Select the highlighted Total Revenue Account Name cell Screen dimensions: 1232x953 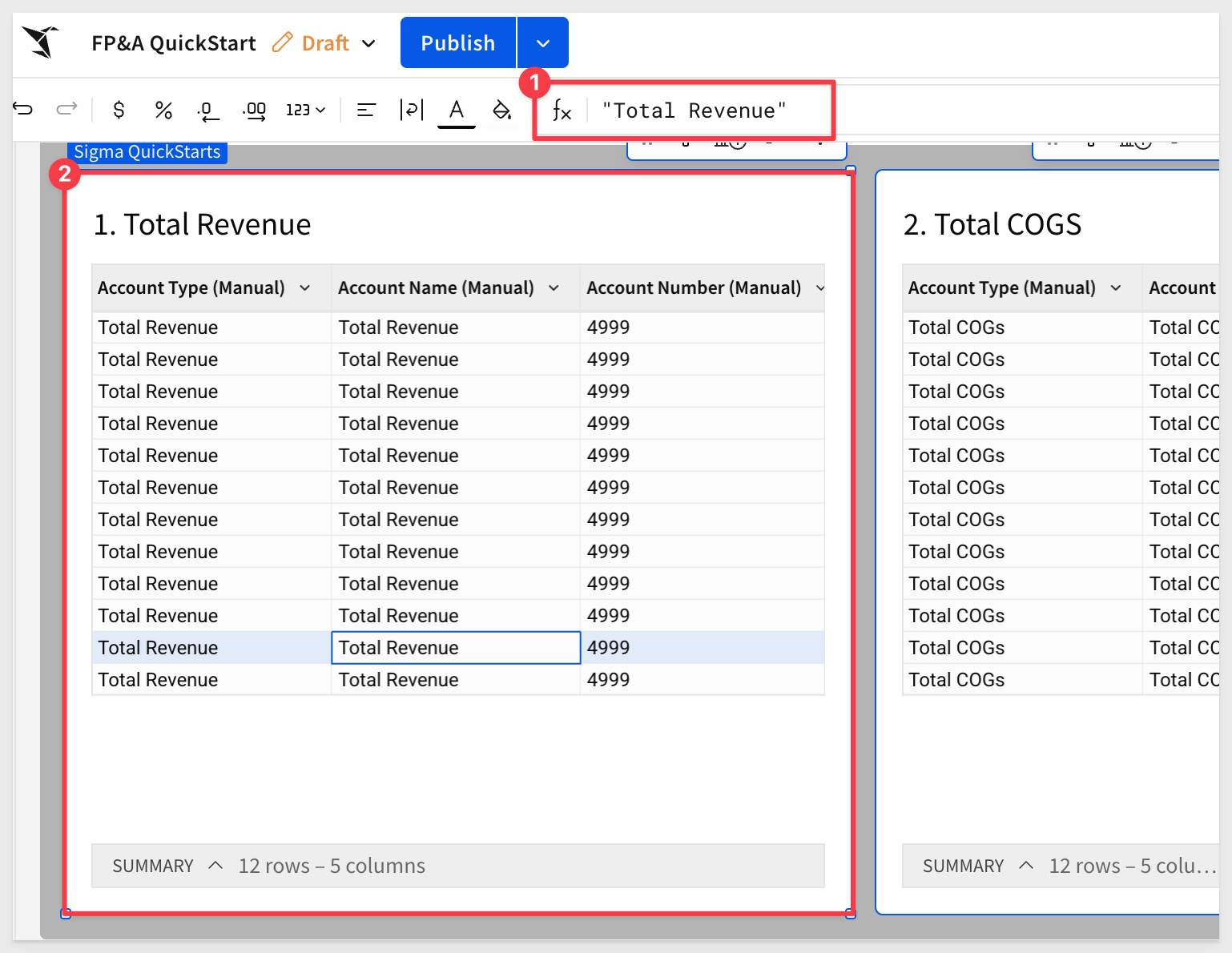point(456,648)
